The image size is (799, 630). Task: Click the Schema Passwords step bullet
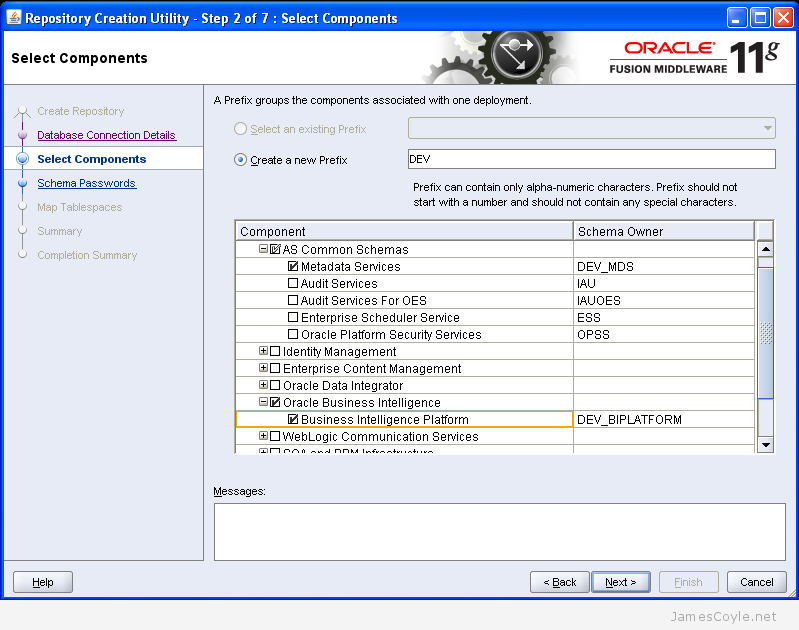[x=22, y=183]
